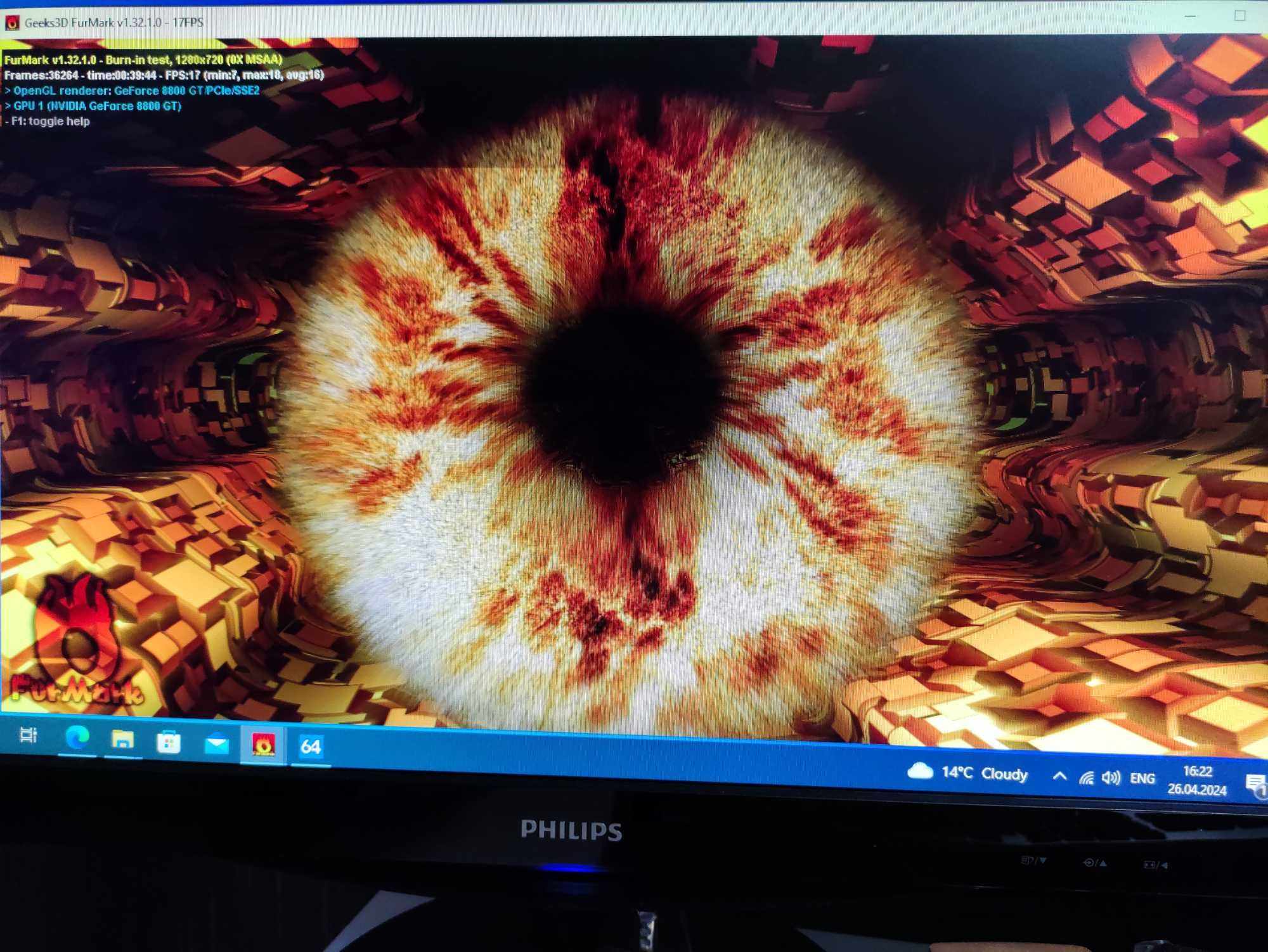Launch Microsoft Edge from the taskbar
Viewport: 1268px width, 952px height.
tap(77, 738)
